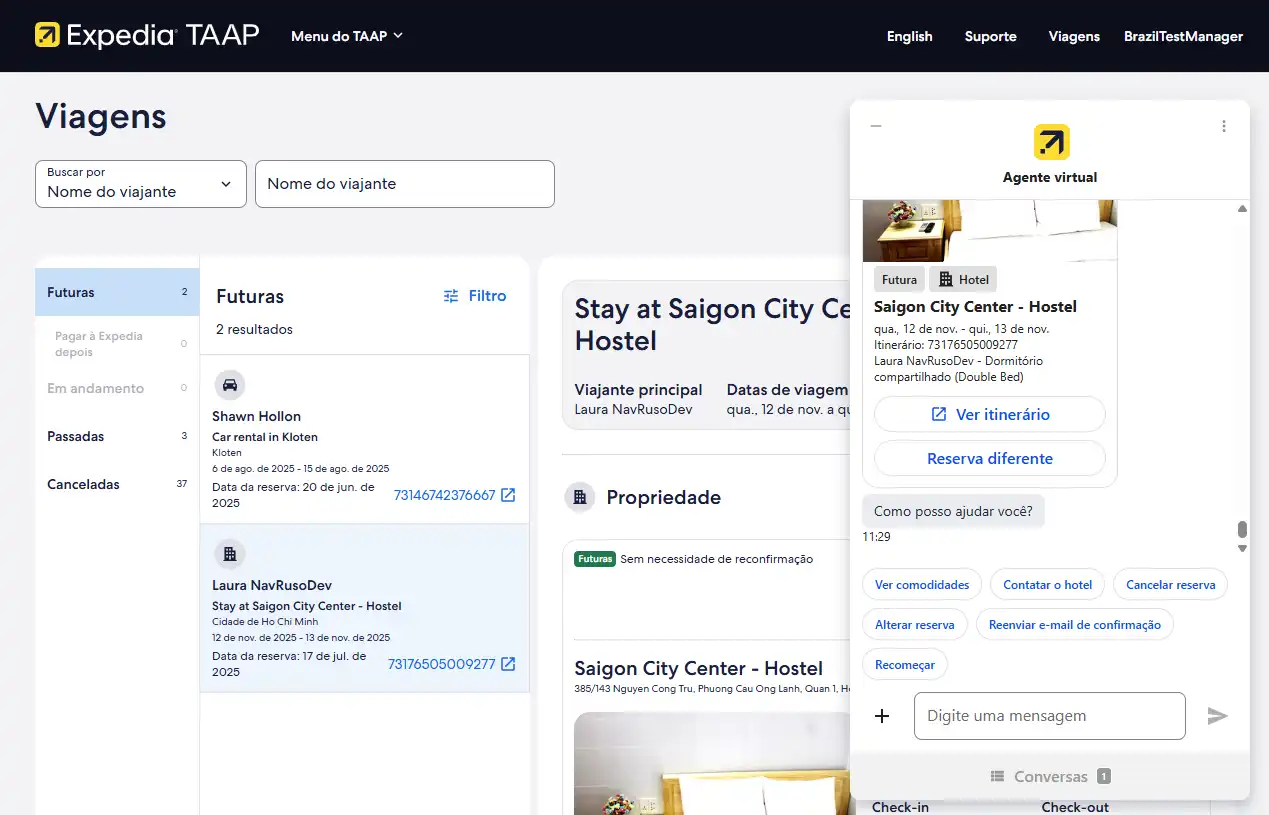The image size is (1269, 815).
Task: Select the Futuras trips tab
Action: pos(117,292)
